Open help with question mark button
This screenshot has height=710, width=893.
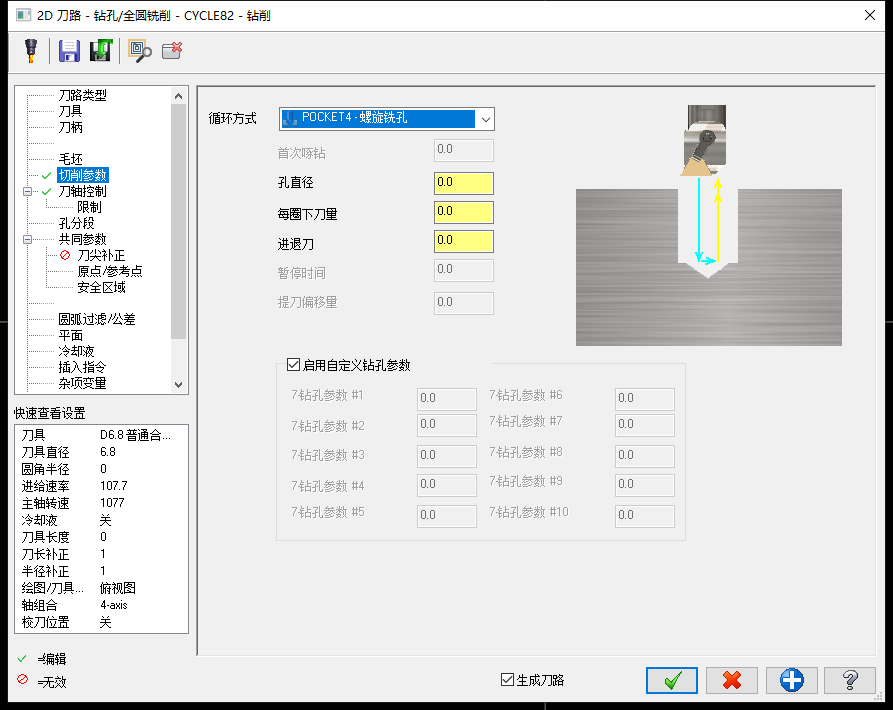coord(850,680)
